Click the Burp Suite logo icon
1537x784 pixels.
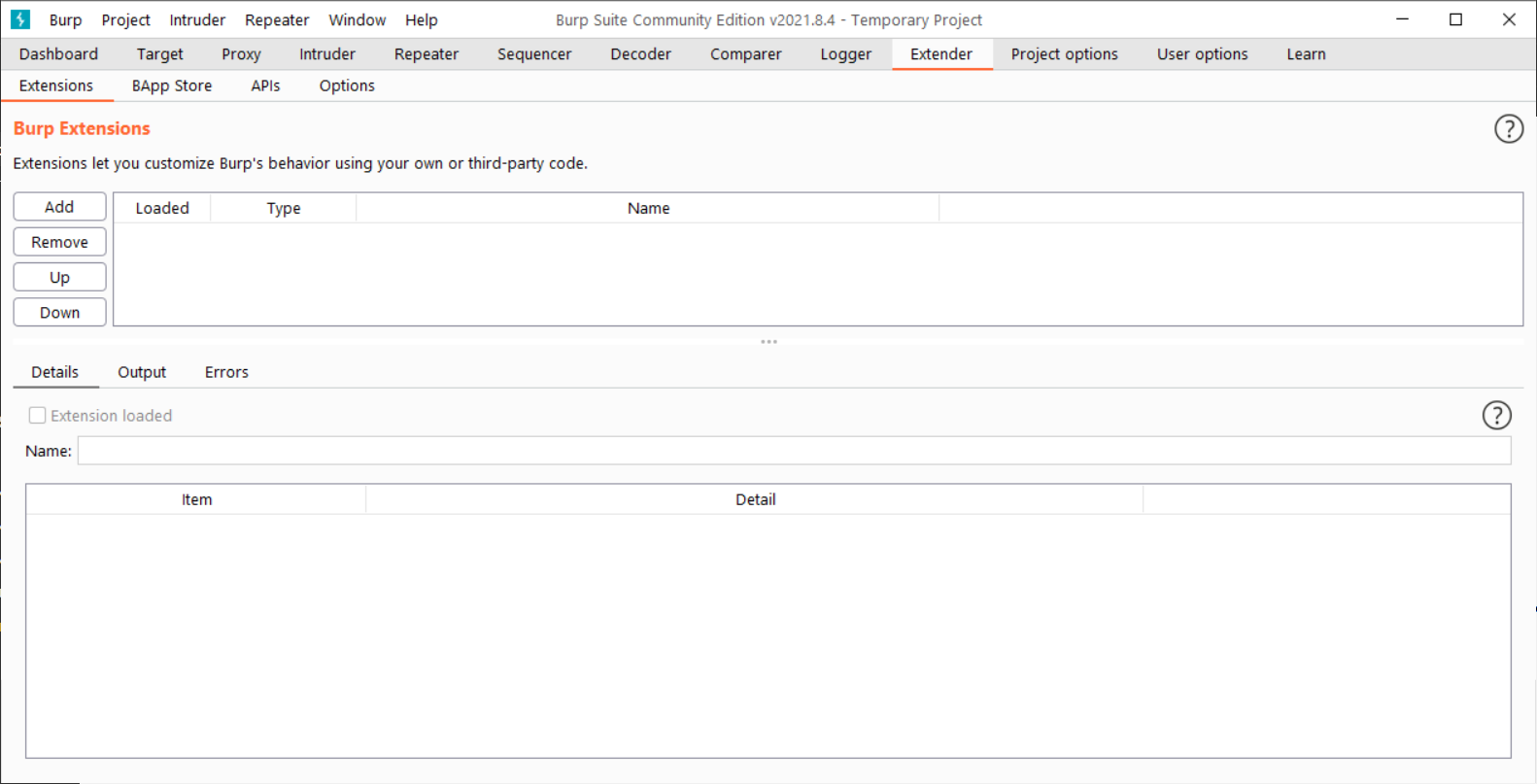tap(20, 19)
